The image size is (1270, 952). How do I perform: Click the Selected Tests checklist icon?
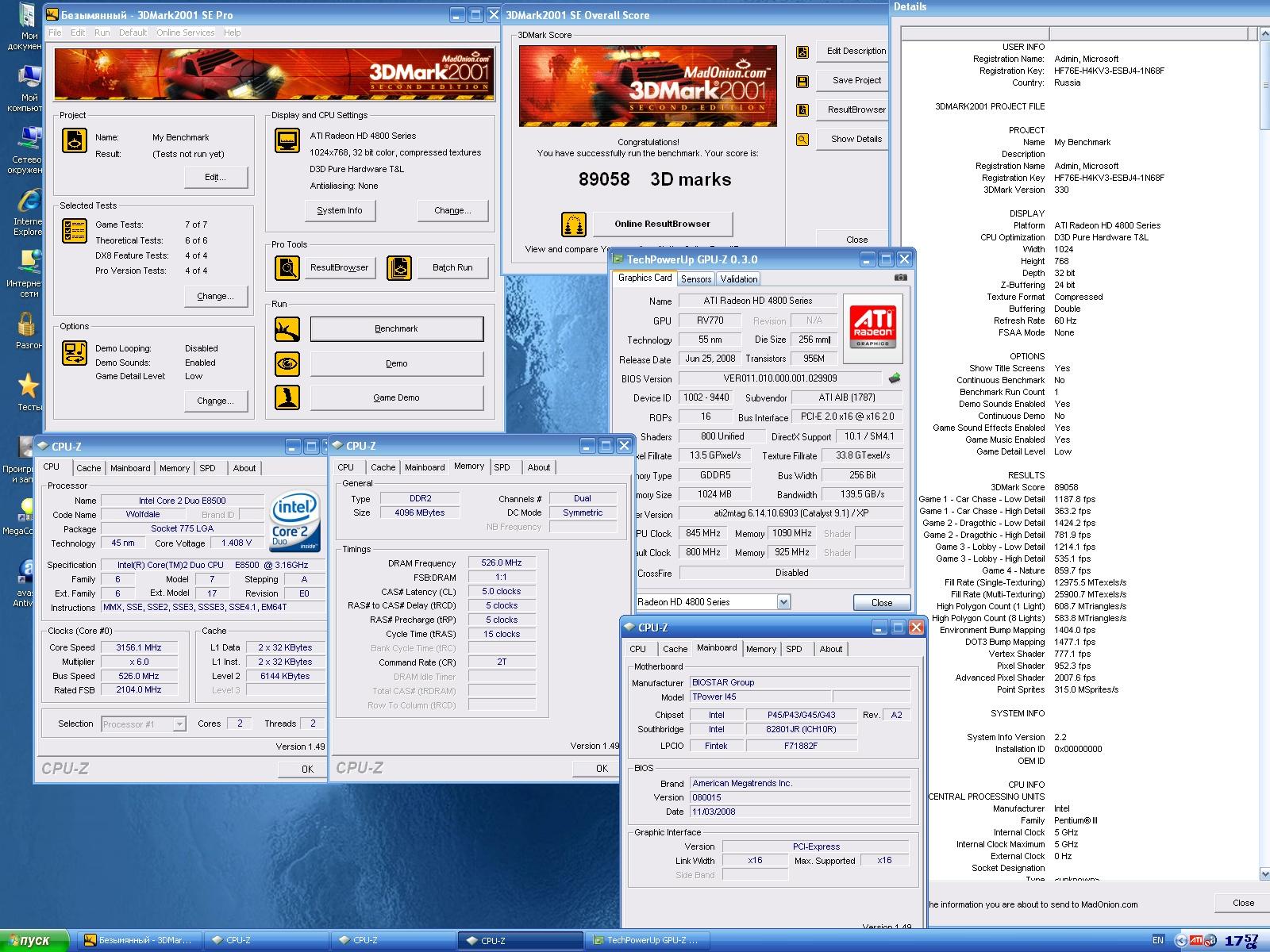[75, 231]
